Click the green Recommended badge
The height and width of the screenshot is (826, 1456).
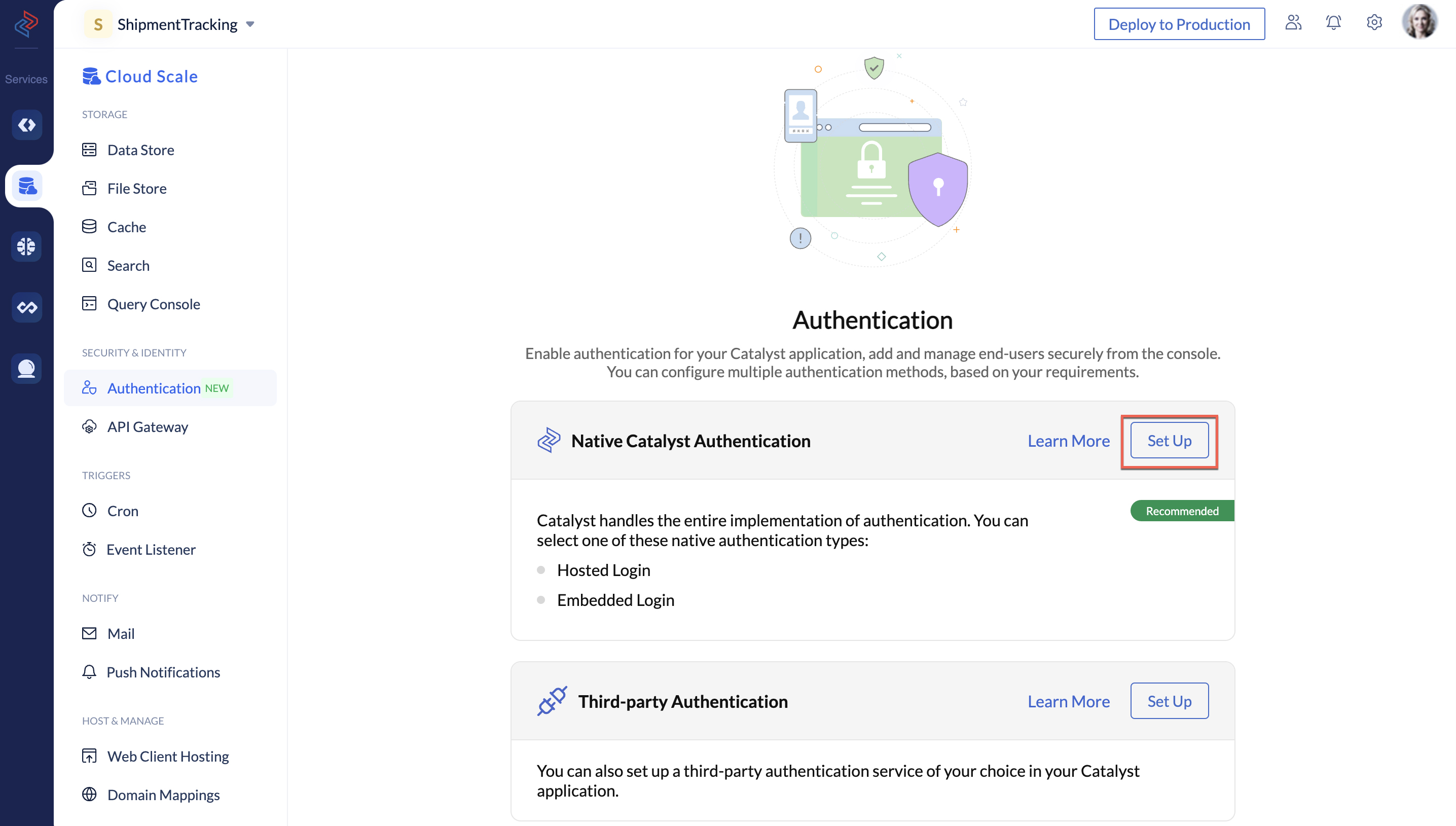tap(1181, 511)
